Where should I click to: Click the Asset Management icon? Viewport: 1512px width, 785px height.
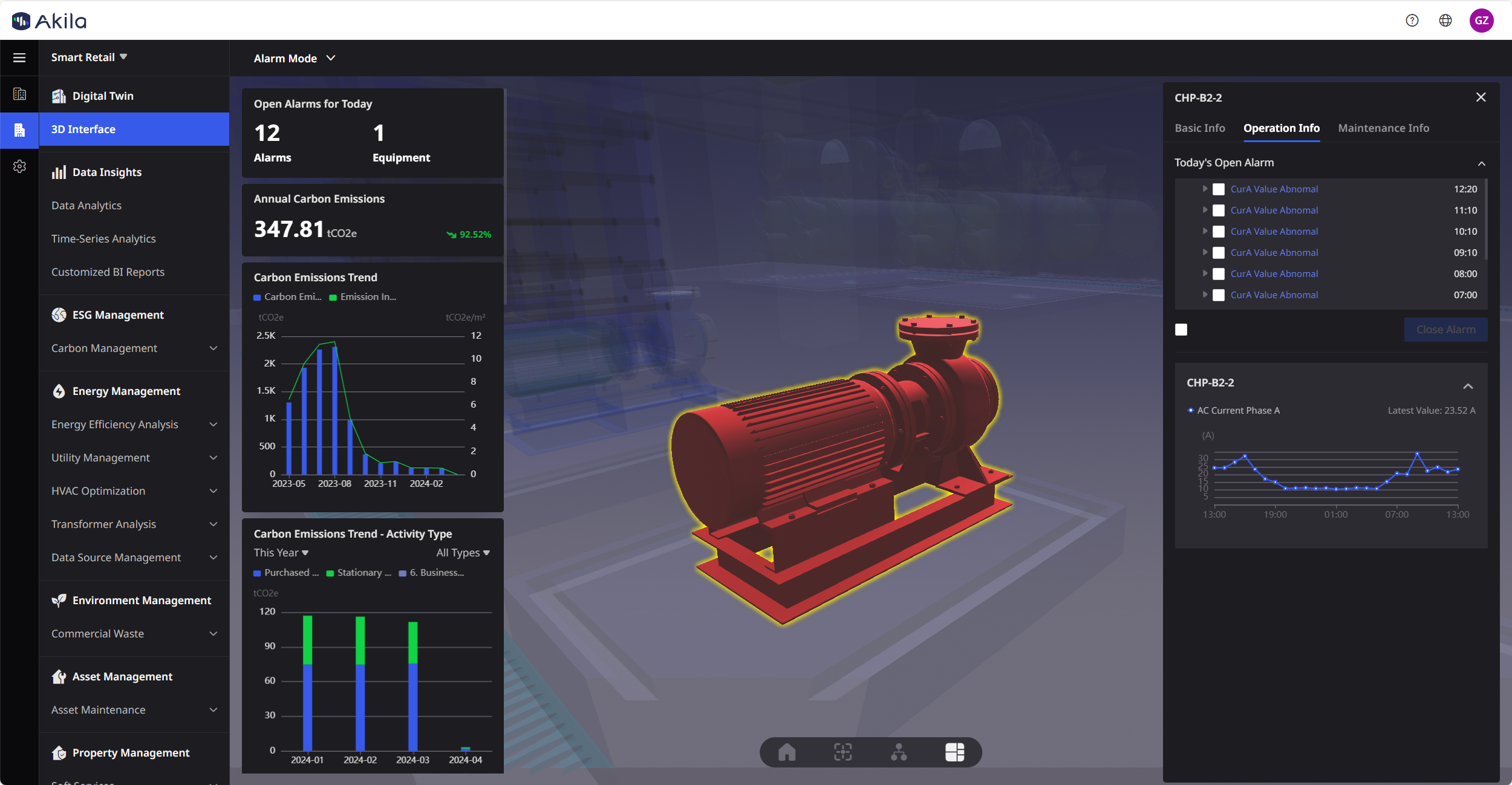pos(59,677)
